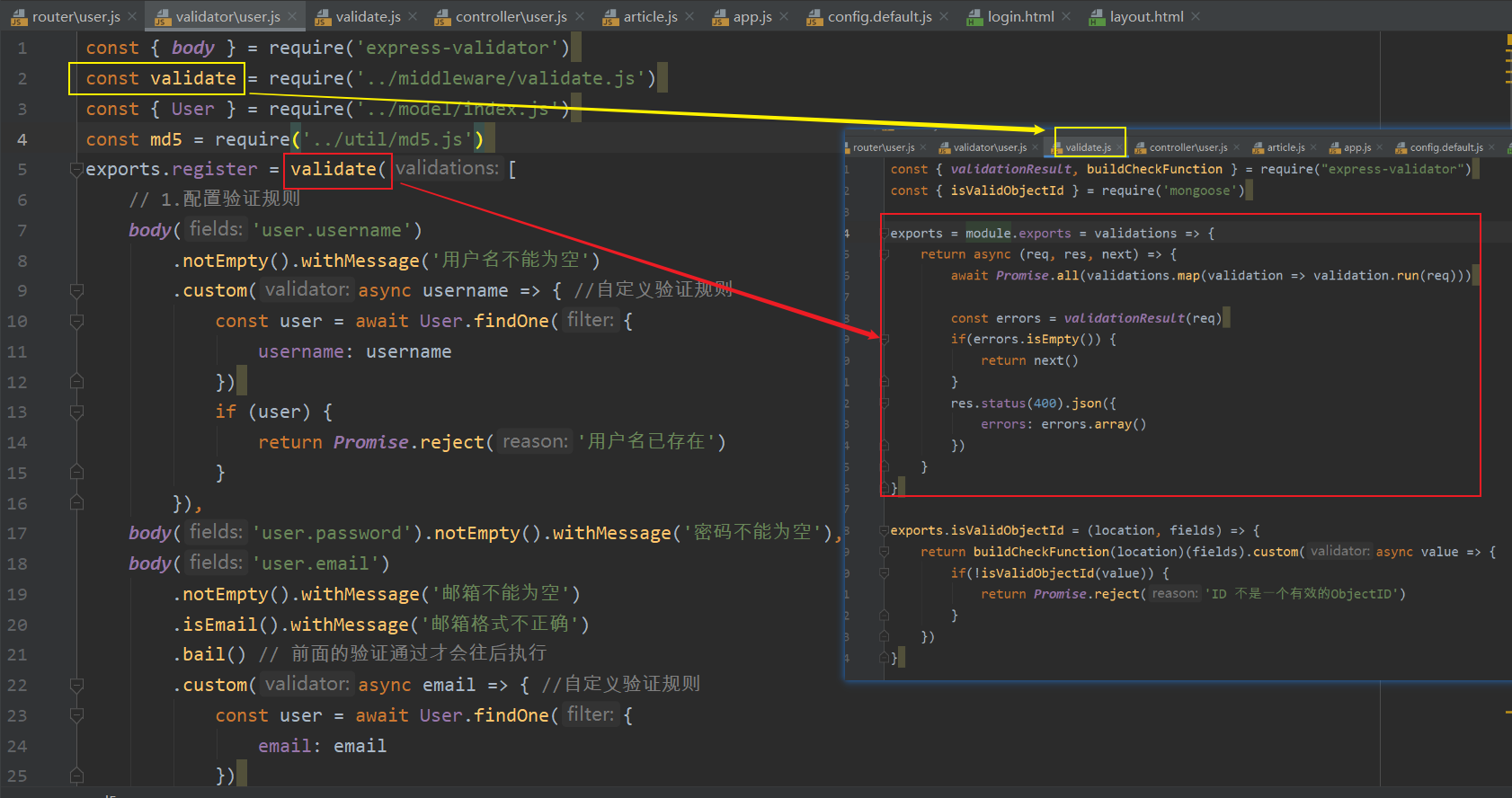1512x798 pixels.
Task: Click line number 17 in the main editor gutter
Action: point(17,533)
